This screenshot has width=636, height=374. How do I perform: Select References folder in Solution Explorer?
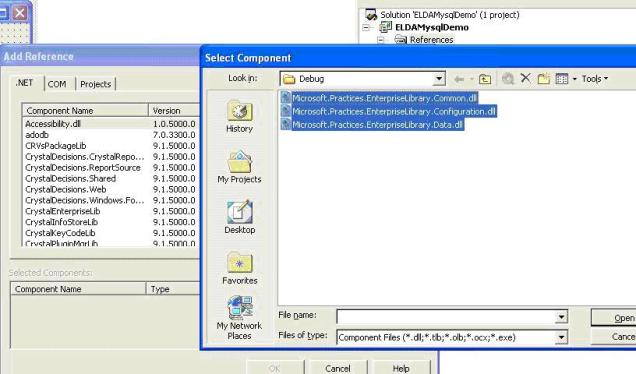point(432,40)
